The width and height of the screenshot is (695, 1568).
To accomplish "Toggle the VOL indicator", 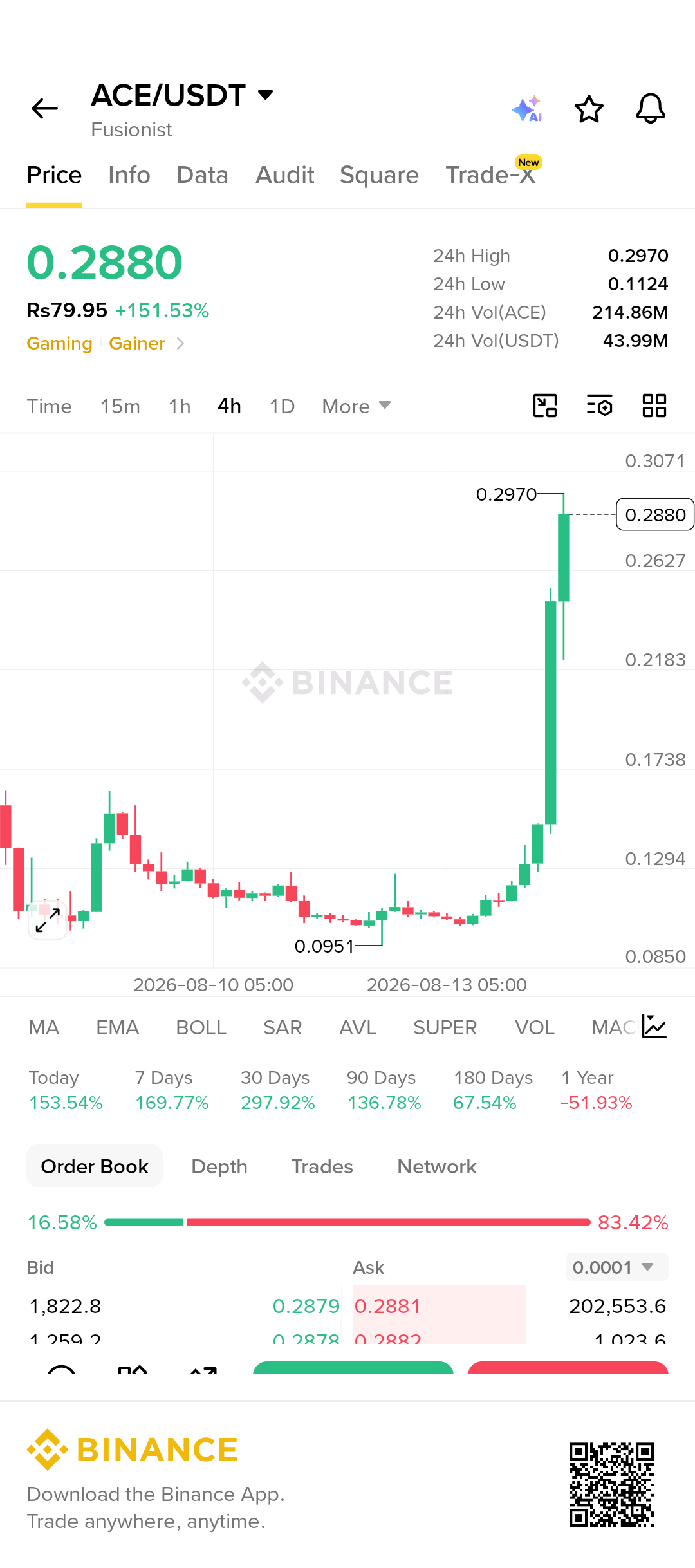I will (x=535, y=1027).
